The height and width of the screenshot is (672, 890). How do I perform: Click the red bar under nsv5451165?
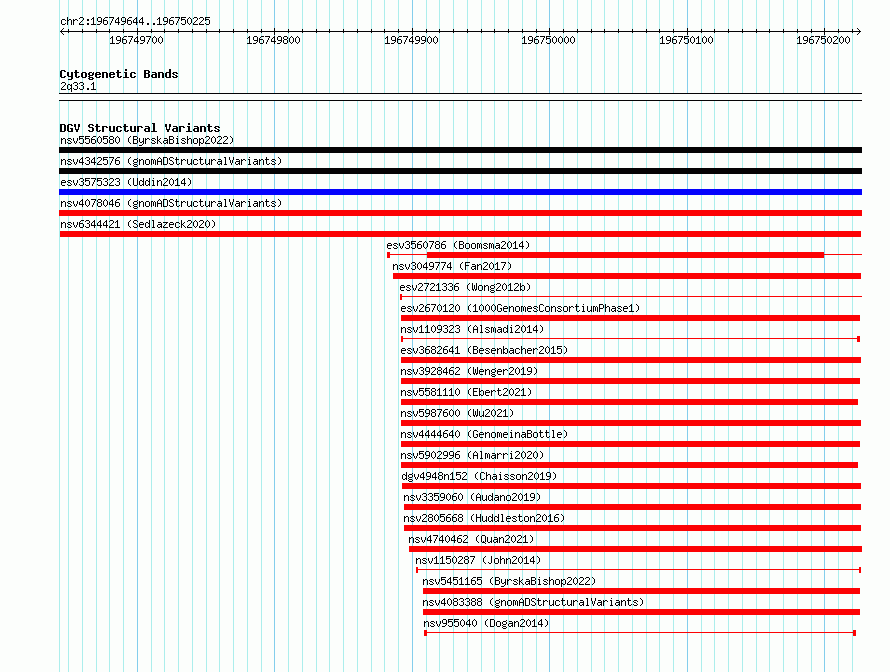click(641, 591)
